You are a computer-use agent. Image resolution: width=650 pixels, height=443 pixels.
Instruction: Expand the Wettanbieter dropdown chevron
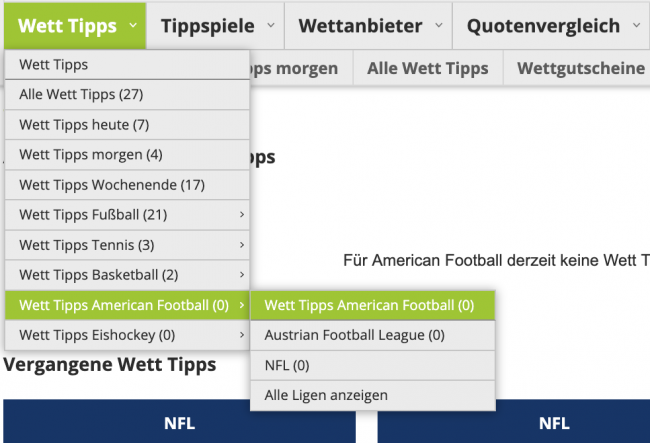(438, 27)
